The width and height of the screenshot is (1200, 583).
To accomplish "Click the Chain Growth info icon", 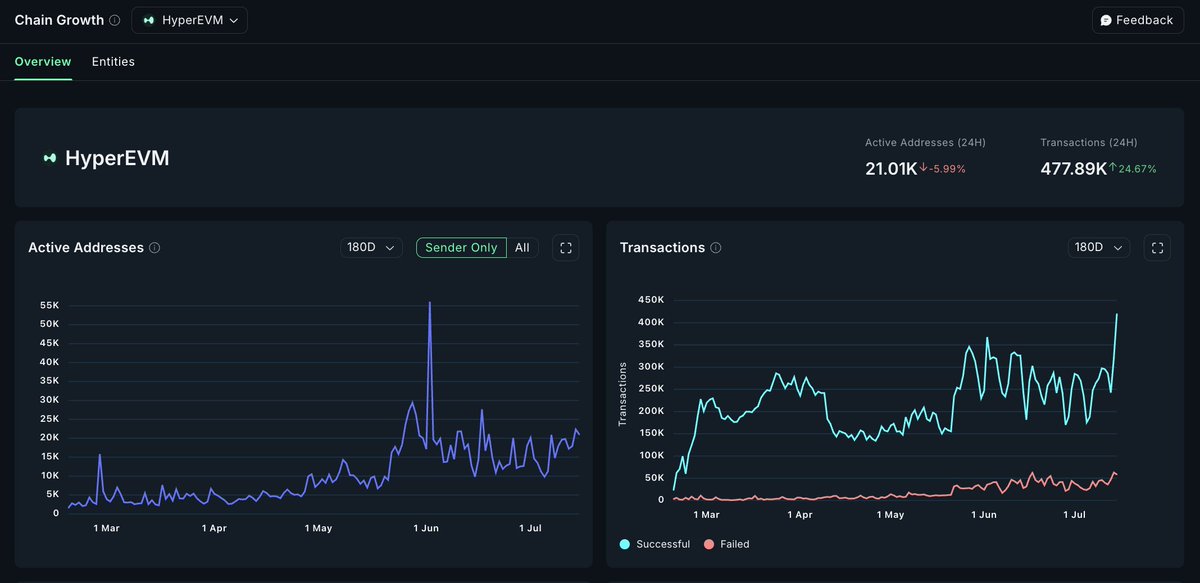I will (115, 20).
